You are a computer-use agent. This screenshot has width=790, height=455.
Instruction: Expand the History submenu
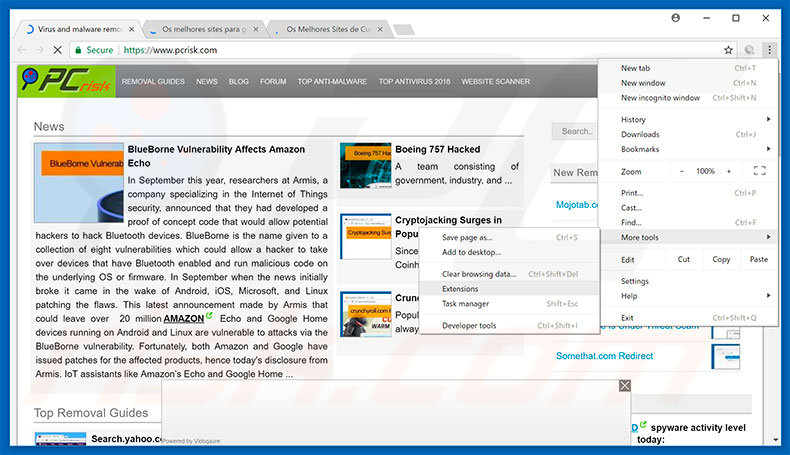[x=688, y=119]
